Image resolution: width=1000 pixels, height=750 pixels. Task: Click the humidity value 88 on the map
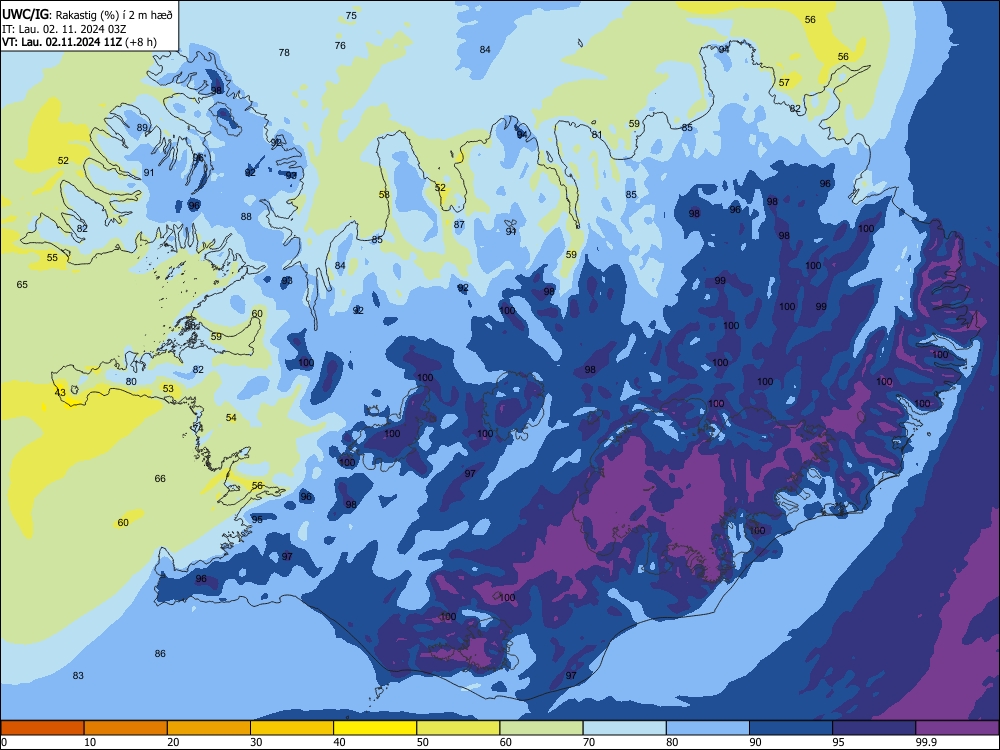pos(246,216)
